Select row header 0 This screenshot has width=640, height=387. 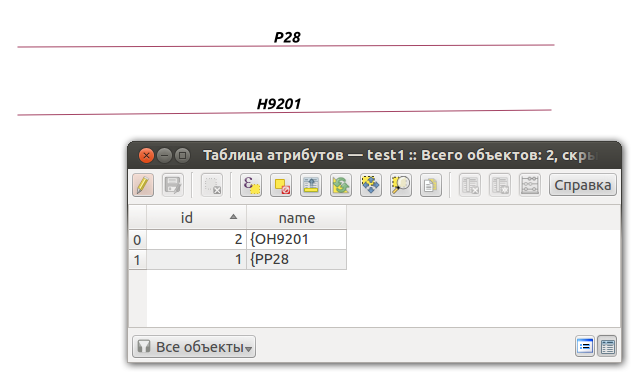point(138,240)
